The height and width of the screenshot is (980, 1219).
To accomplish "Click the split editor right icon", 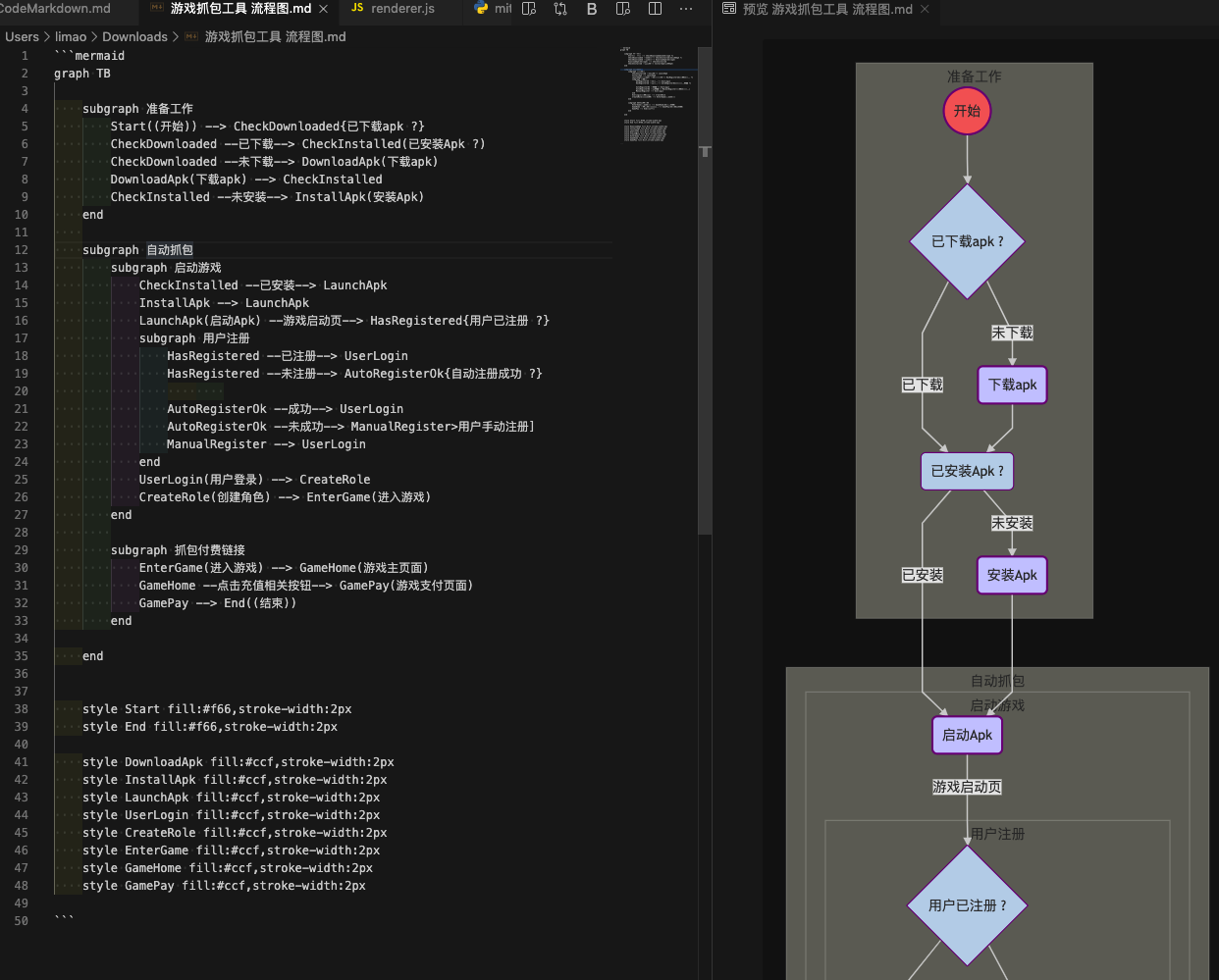I will tap(655, 9).
